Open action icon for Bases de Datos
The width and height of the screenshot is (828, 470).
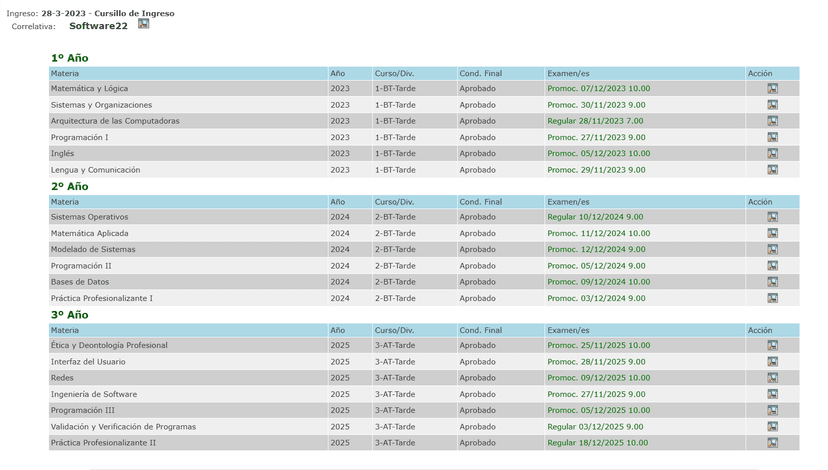[772, 282]
